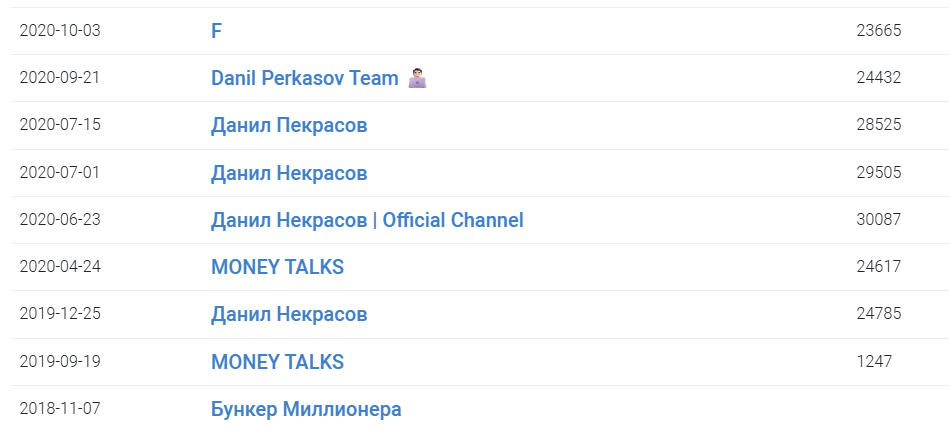Select the date 2020-09-21

tap(60, 78)
